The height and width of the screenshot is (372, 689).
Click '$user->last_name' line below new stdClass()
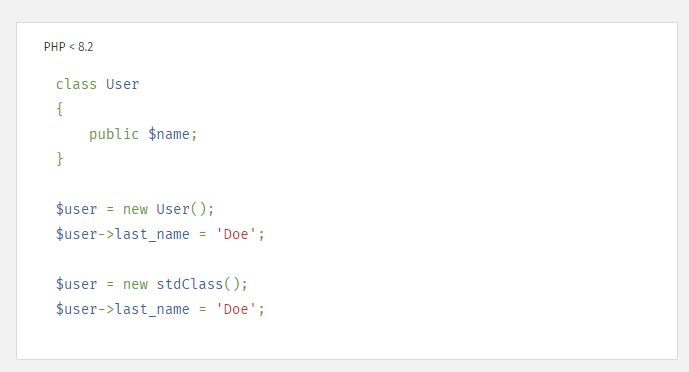[x=160, y=309]
